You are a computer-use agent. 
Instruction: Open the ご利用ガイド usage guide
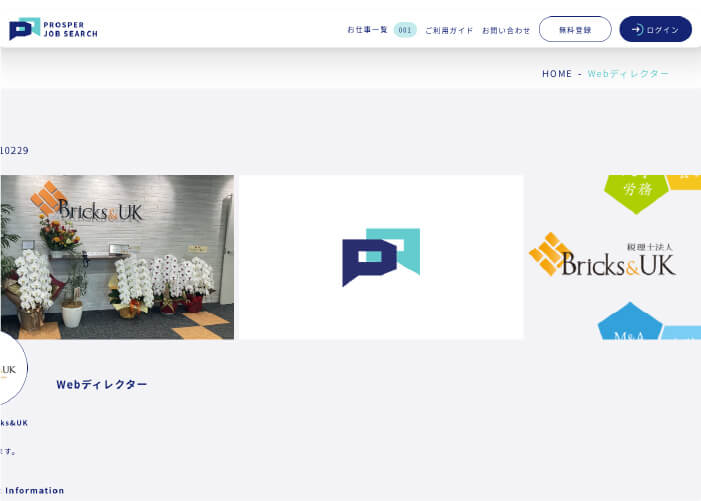[449, 30]
